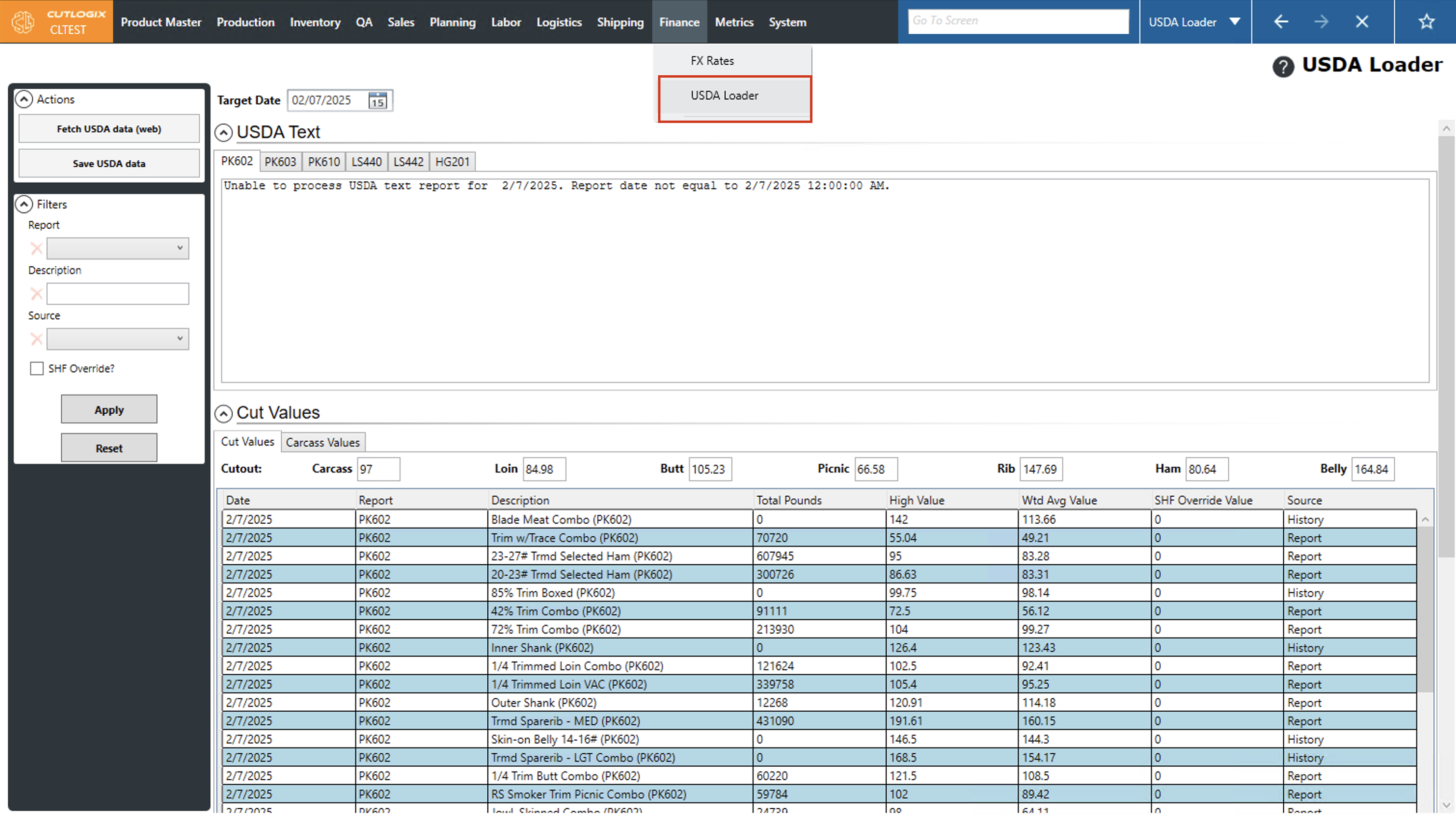Navigate forward with the right arrow
This screenshot has width=1456, height=815.
tap(1321, 22)
